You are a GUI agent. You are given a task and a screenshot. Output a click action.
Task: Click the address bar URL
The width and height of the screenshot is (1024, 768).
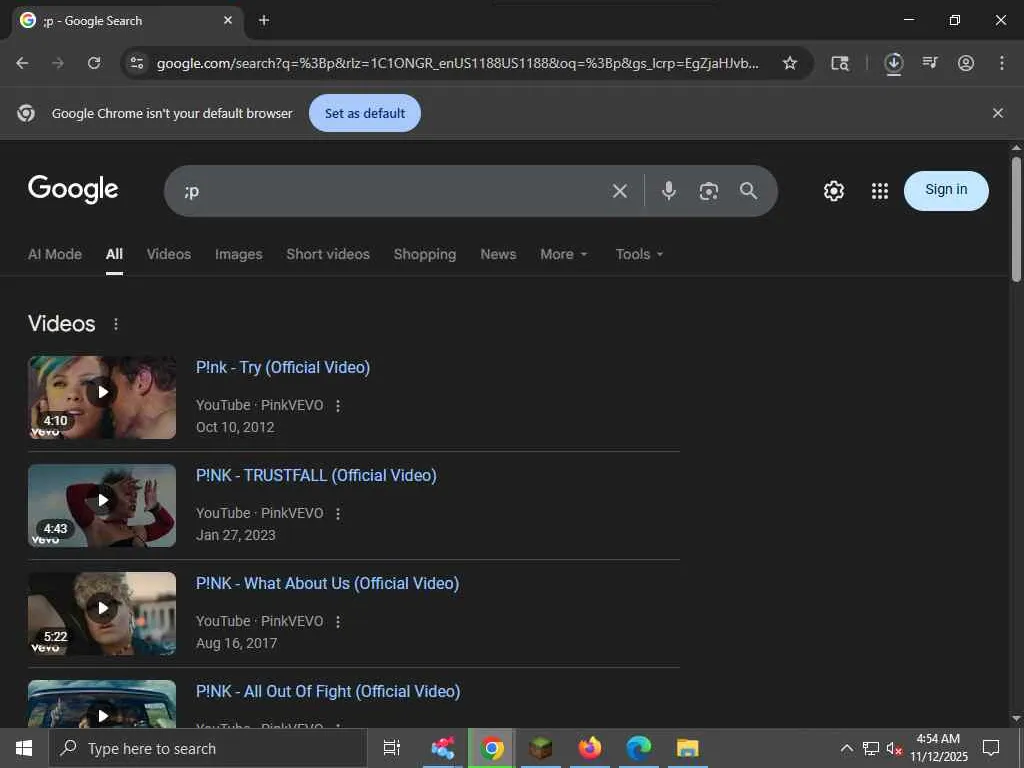[457, 63]
